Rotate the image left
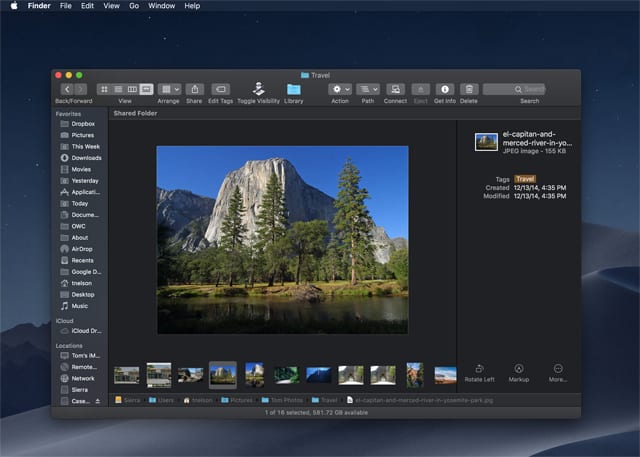Viewport: 640px width, 457px height. pyautogui.click(x=479, y=369)
